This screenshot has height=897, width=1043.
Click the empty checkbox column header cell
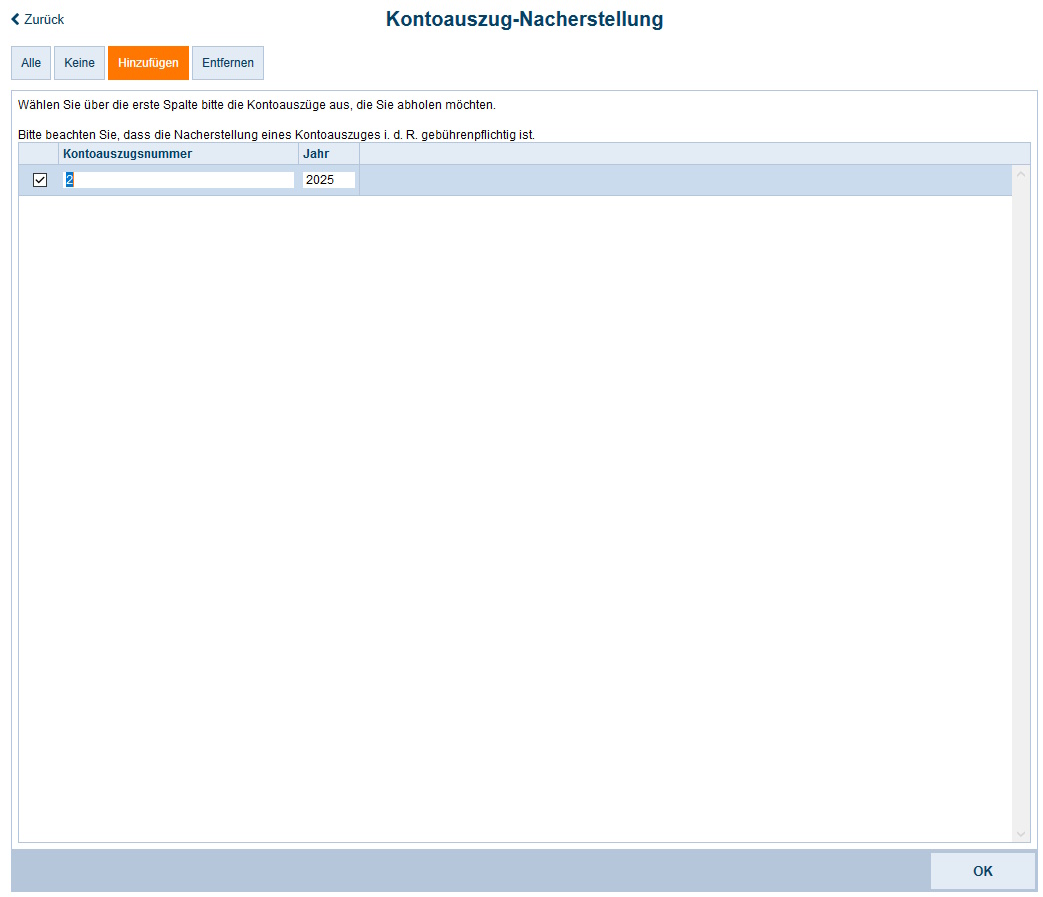39,154
